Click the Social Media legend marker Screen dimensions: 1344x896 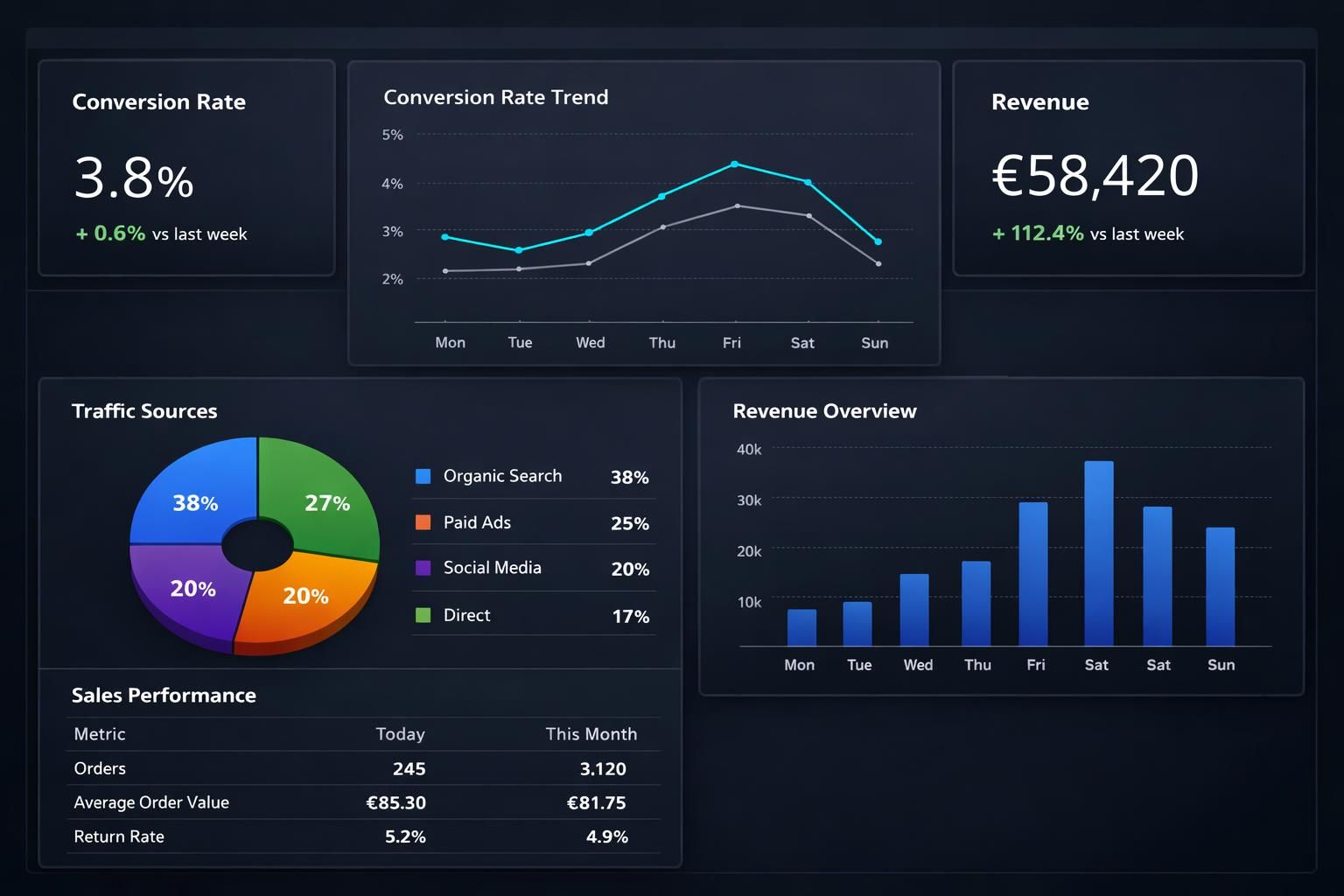coord(423,568)
